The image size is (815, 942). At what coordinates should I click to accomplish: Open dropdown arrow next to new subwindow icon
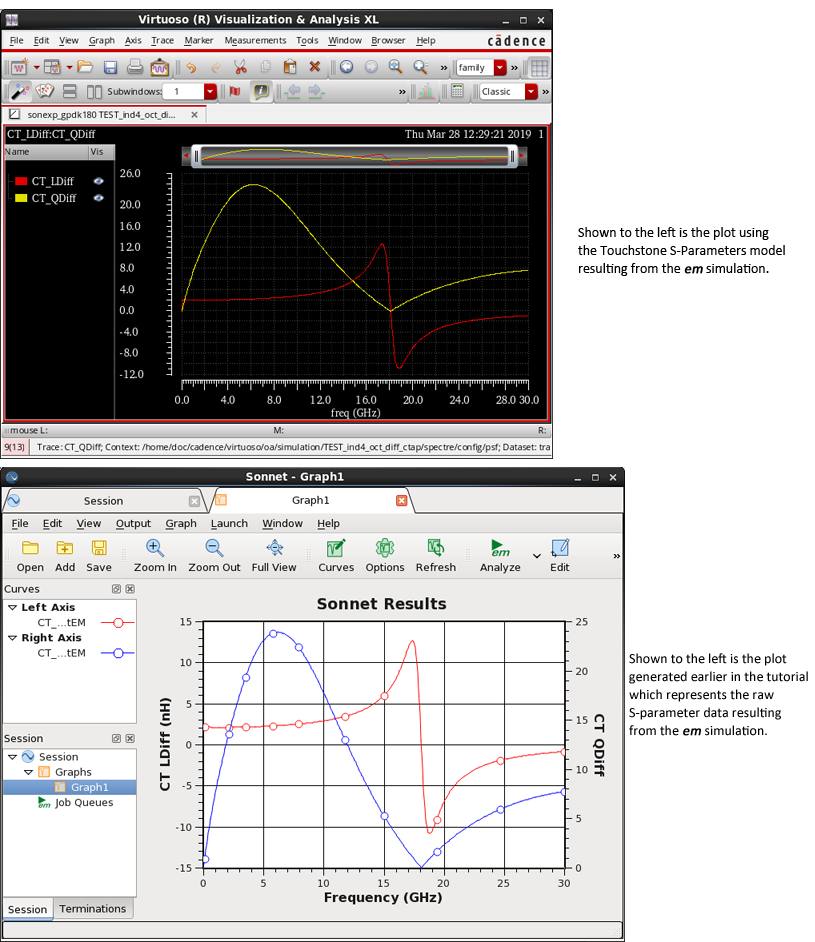tap(70, 67)
